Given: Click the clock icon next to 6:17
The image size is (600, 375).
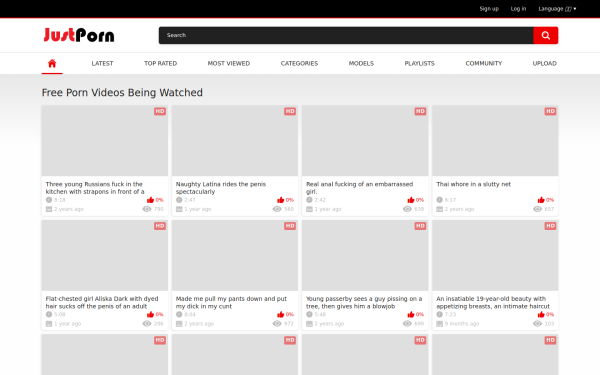Looking at the screenshot, I should tap(439, 200).
